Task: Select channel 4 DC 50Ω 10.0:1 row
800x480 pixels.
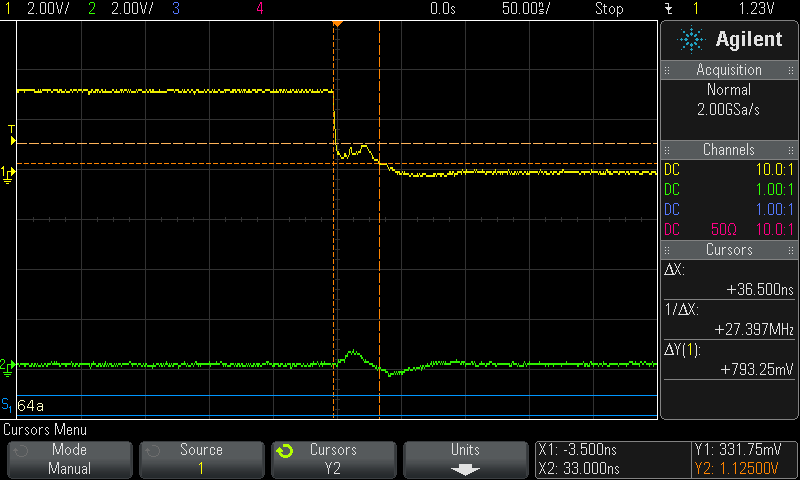Action: pos(729,229)
